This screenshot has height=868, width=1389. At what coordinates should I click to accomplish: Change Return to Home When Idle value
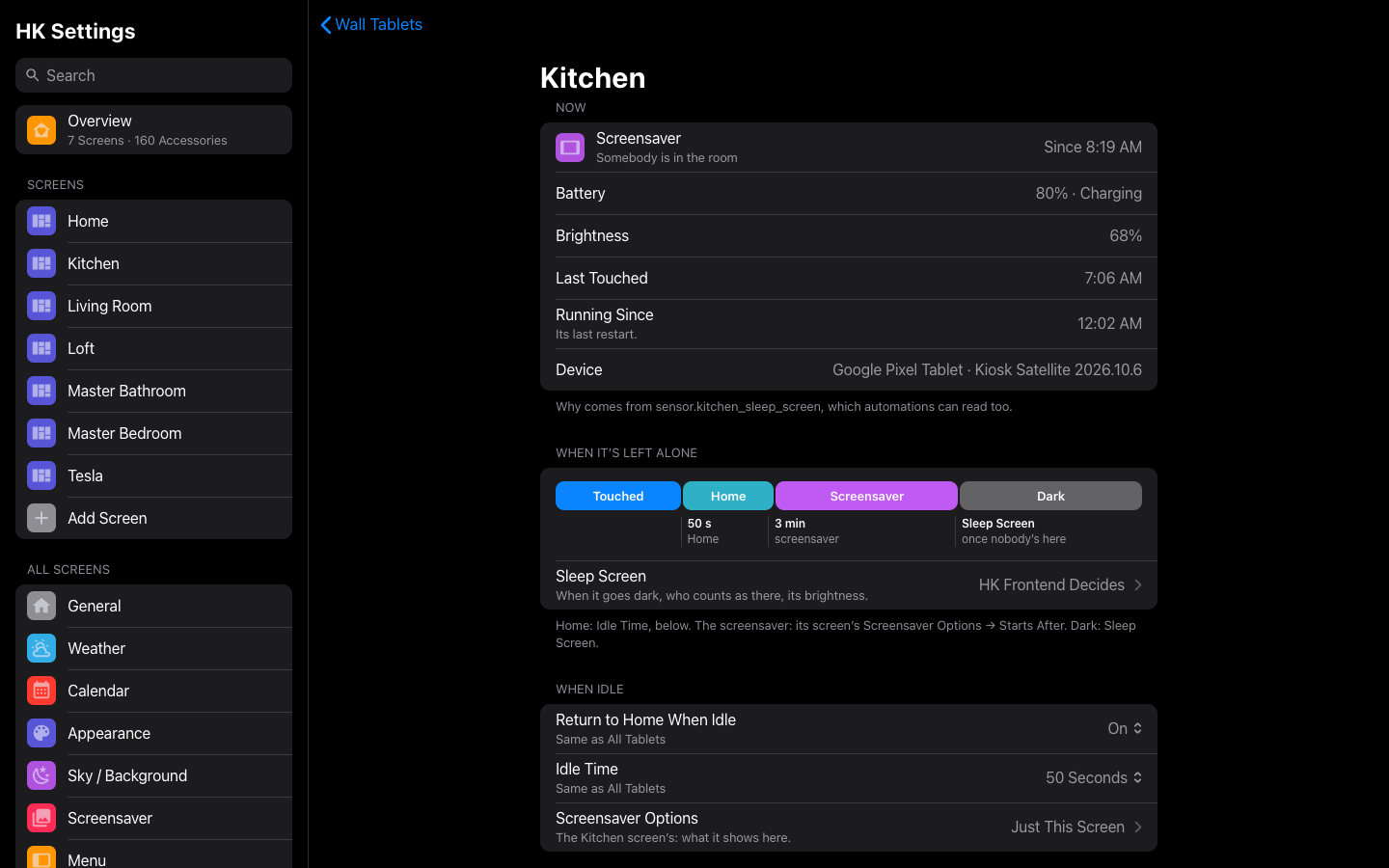[x=1125, y=728]
